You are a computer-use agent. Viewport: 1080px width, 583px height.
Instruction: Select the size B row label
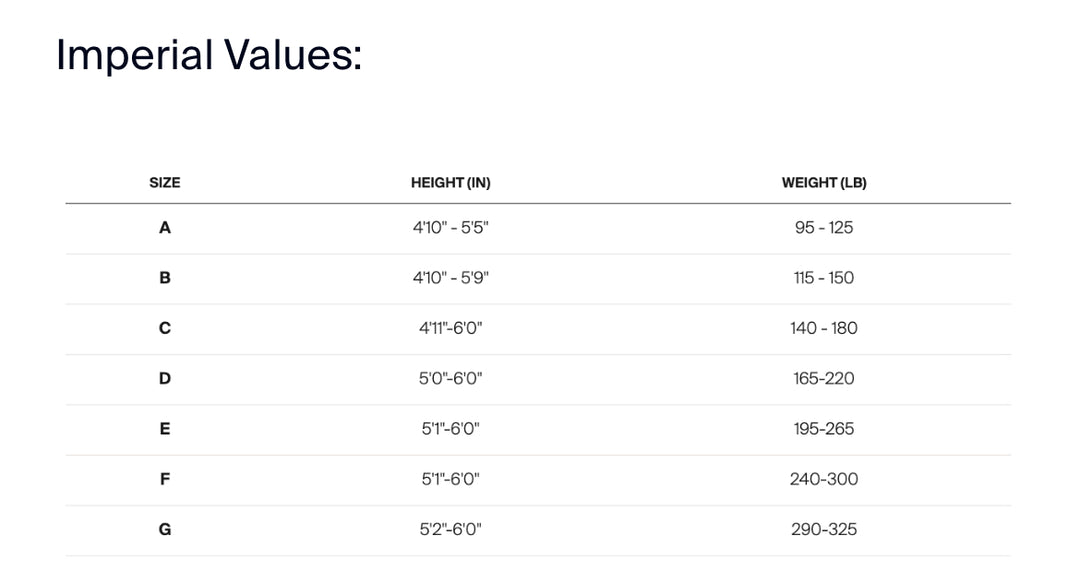(x=165, y=278)
